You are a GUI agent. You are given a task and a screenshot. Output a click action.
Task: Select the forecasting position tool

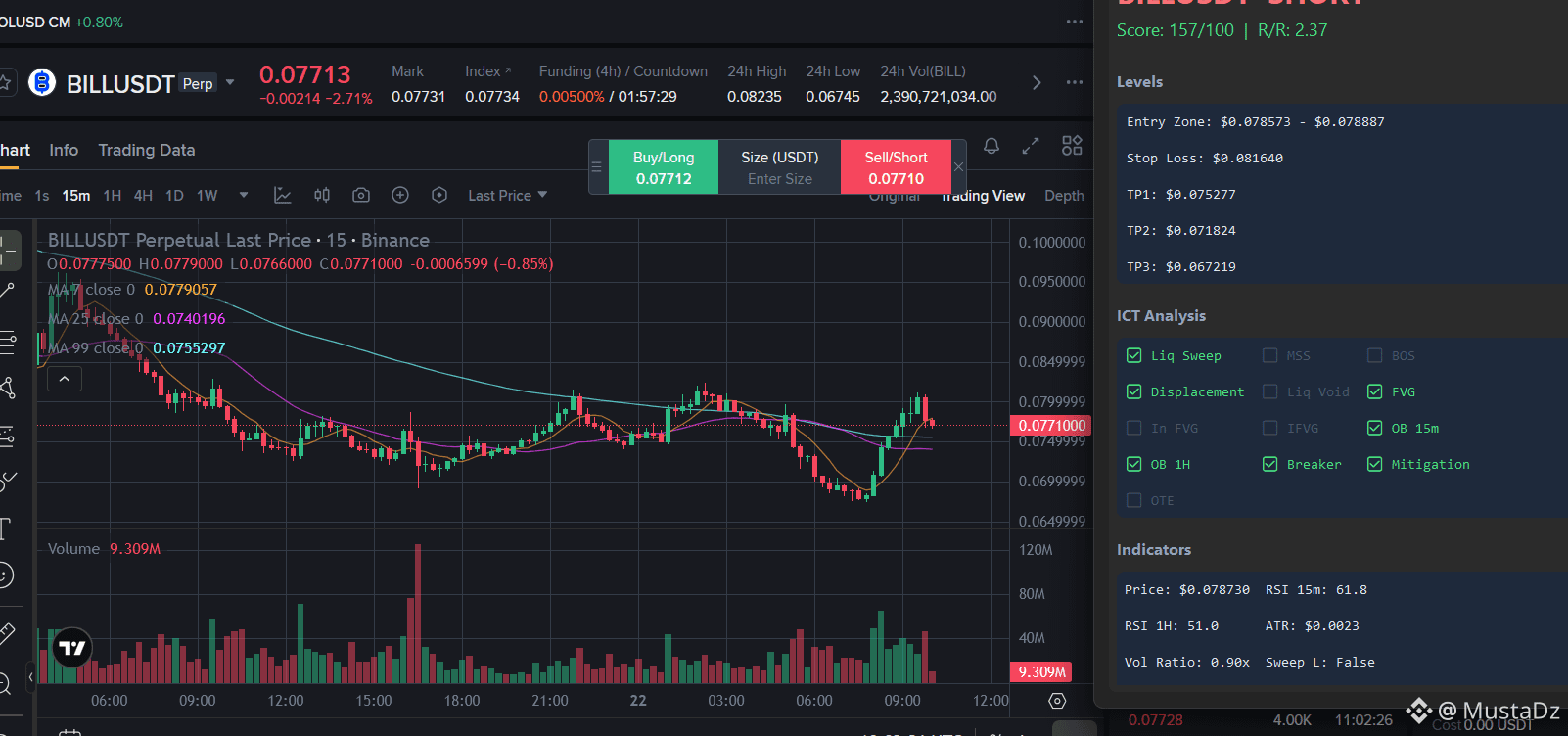7,436
